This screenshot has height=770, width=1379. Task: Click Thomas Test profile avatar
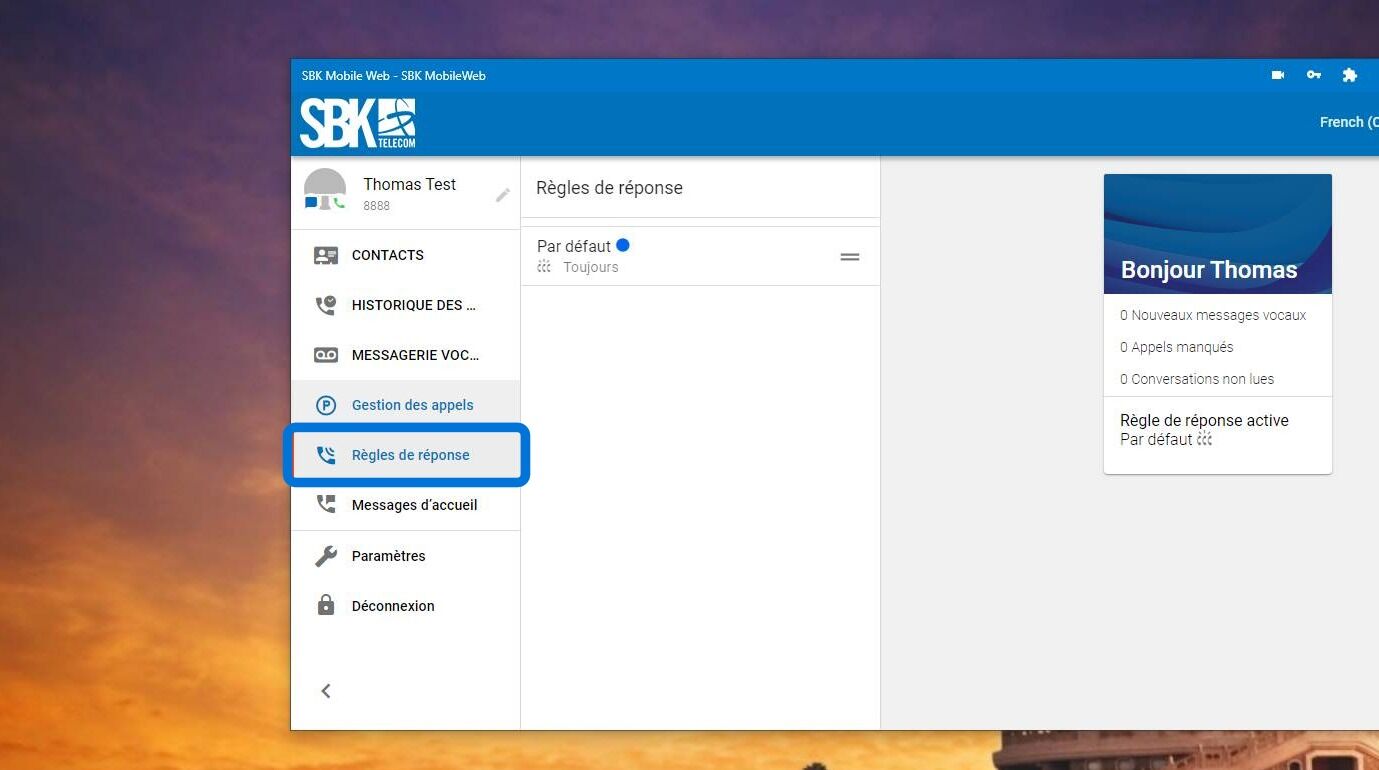click(x=325, y=189)
